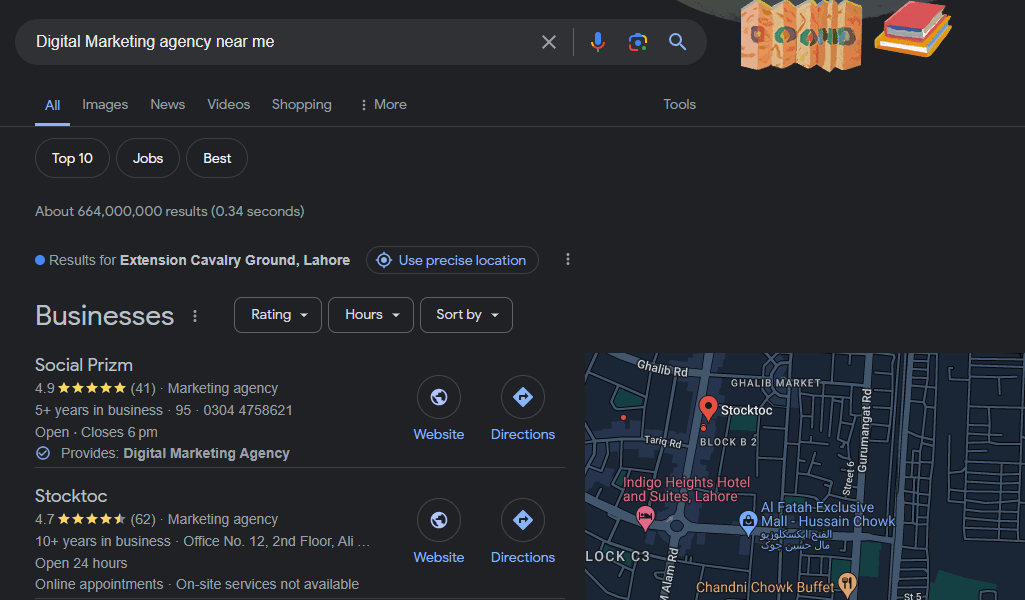The image size is (1025, 600).
Task: Click Social Prizm phone number 0304 4758621
Action: pyautogui.click(x=248, y=410)
